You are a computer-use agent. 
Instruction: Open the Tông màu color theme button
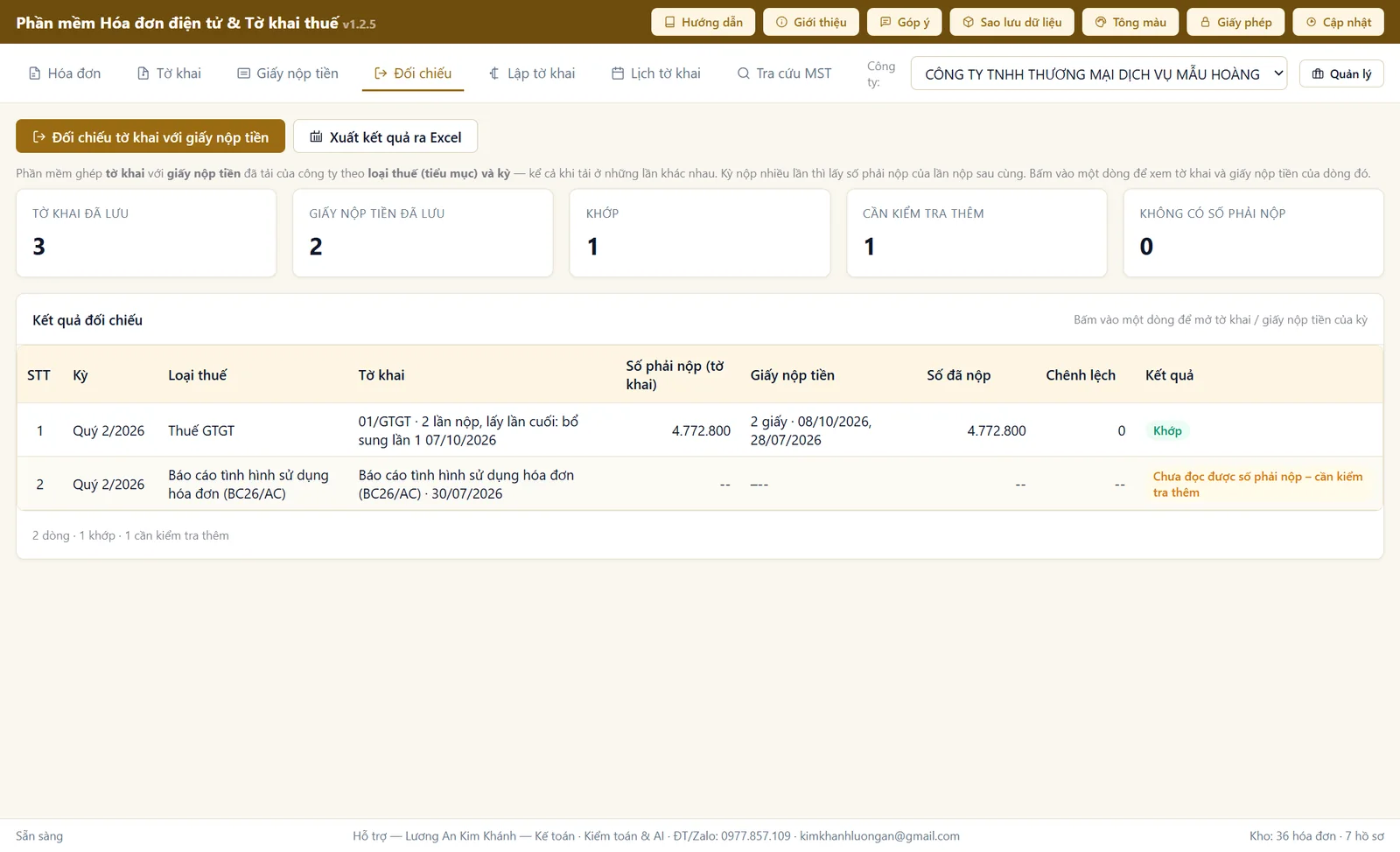coord(1130,22)
